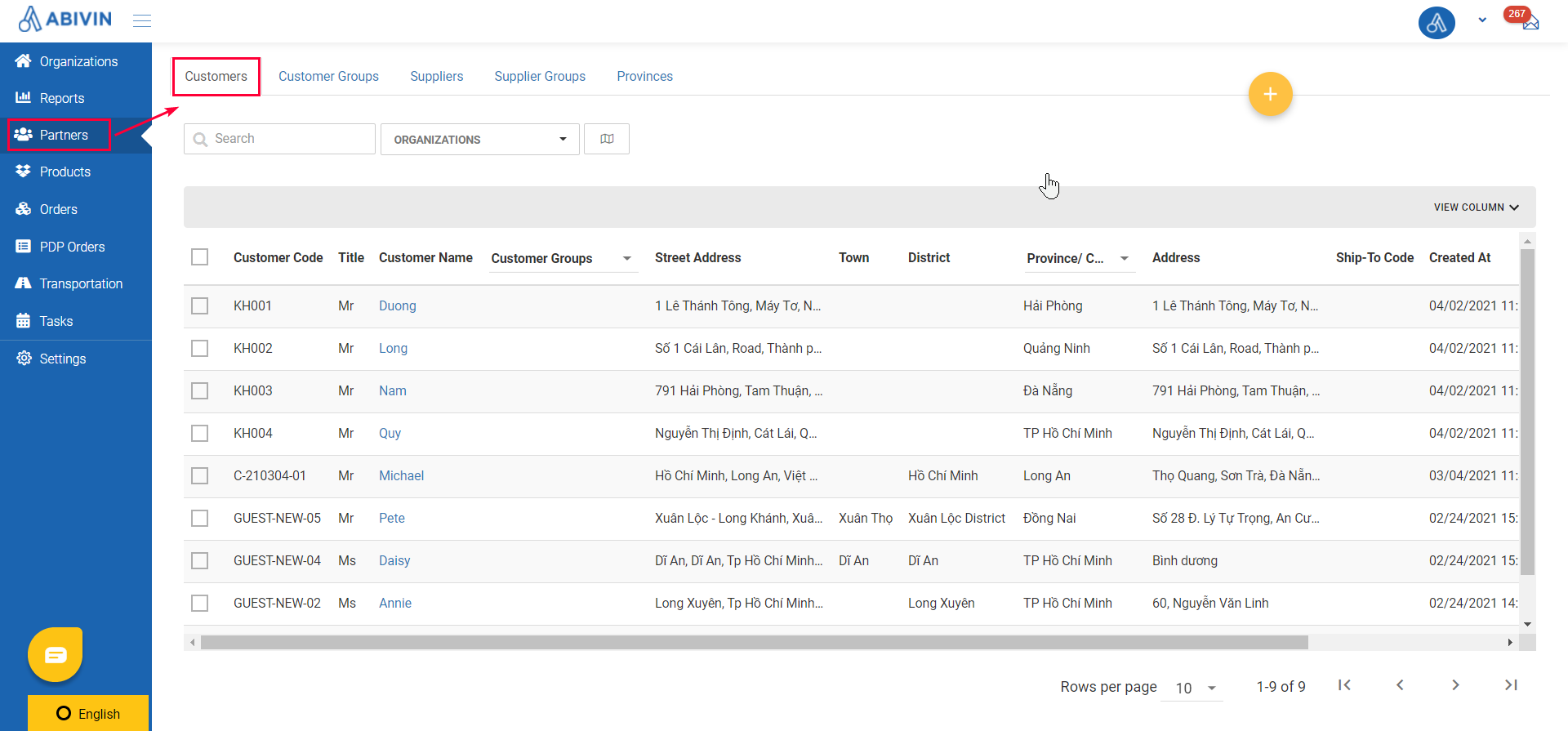Open customer Quy link
Image resolution: width=1568 pixels, height=731 pixels.
[390, 433]
